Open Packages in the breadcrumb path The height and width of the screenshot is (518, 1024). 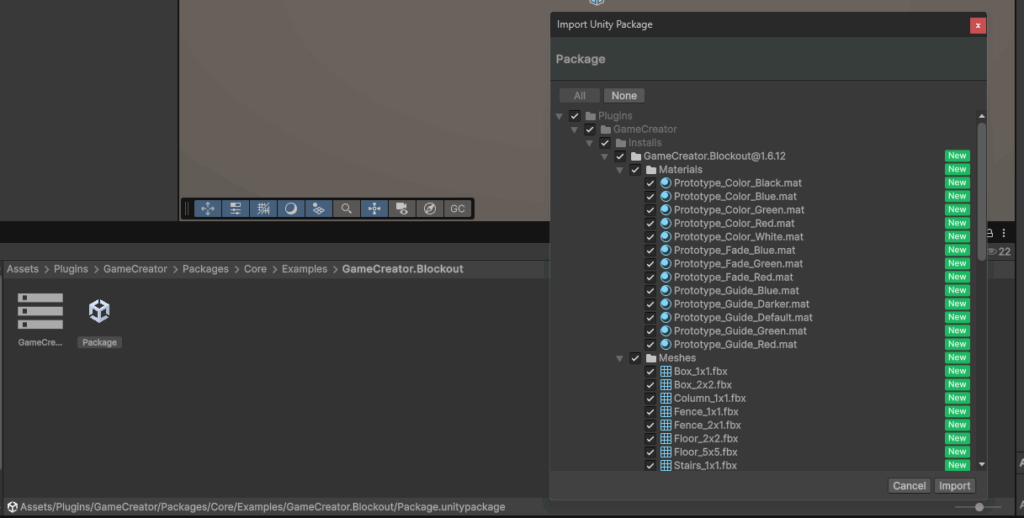click(x=205, y=269)
